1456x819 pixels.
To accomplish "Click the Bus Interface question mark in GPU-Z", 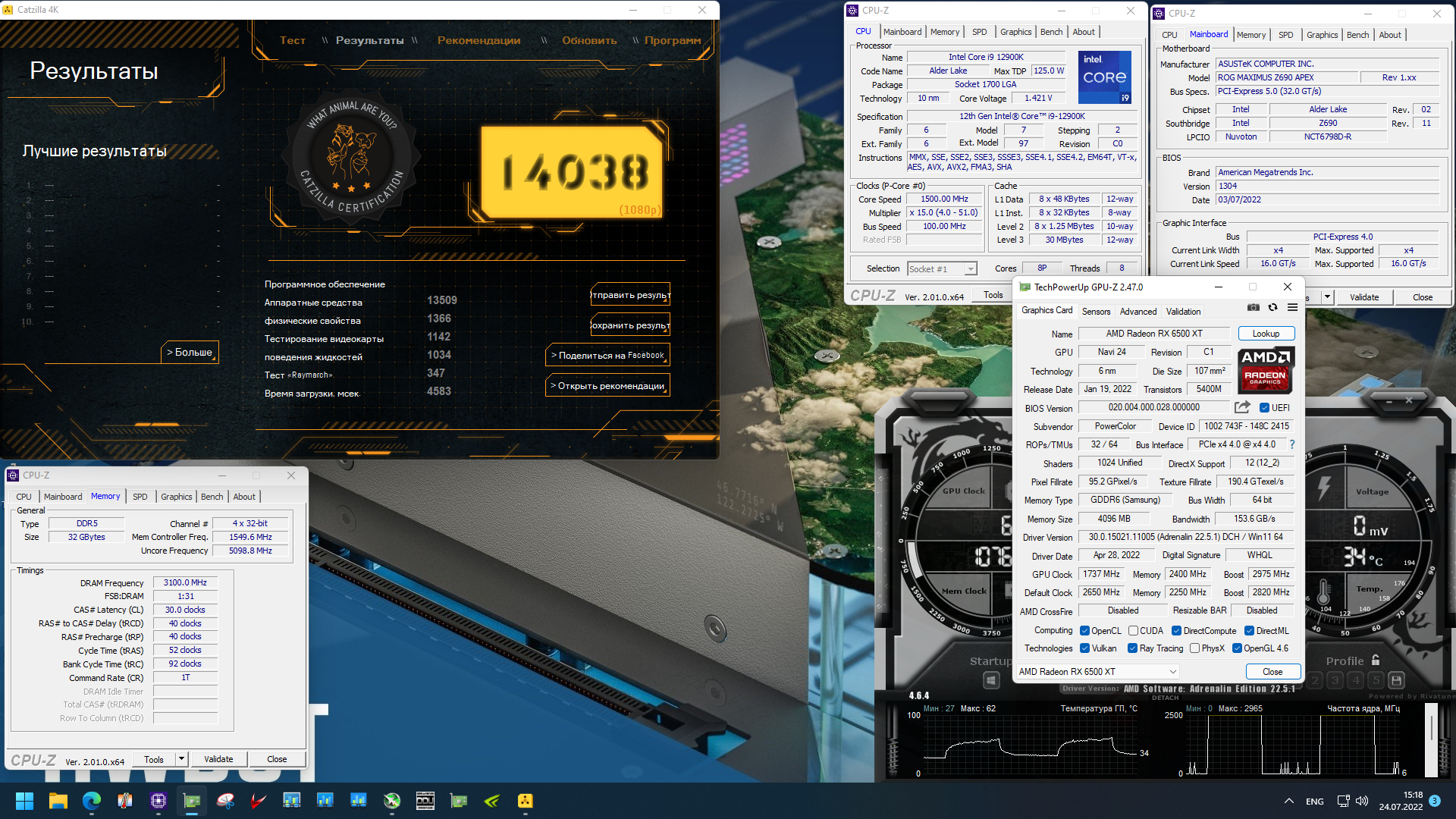I will coord(1292,444).
